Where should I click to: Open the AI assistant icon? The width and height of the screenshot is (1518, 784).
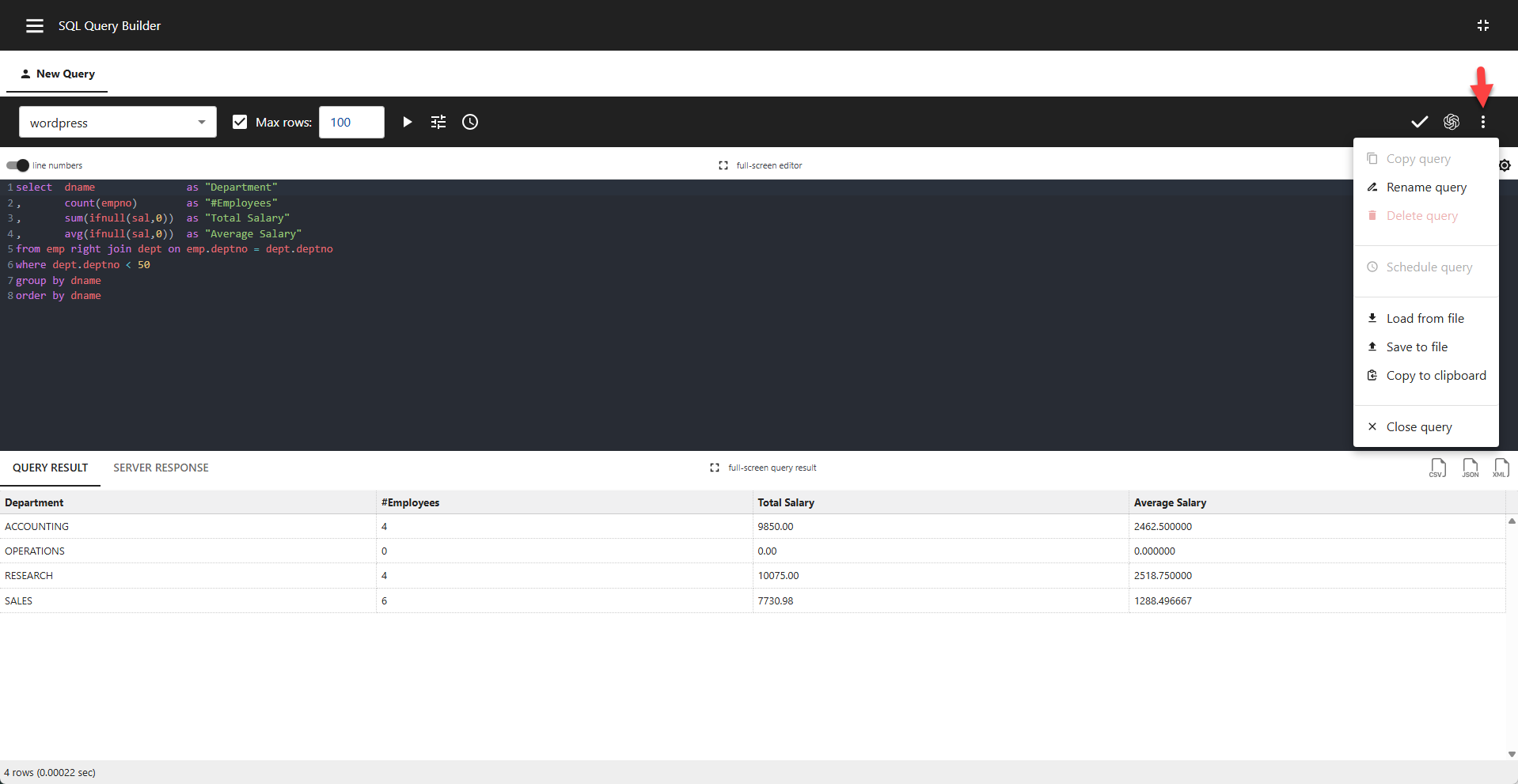[1452, 122]
